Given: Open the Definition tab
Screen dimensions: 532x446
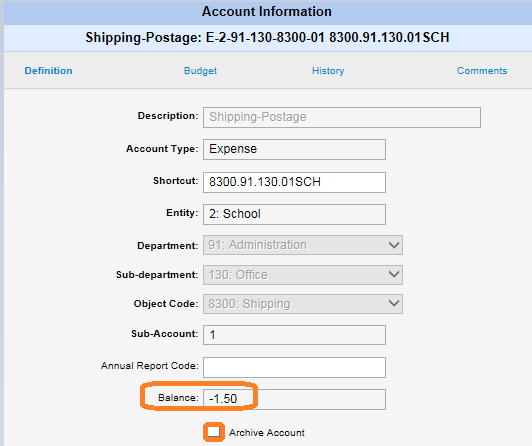Looking at the screenshot, I should (48, 71).
